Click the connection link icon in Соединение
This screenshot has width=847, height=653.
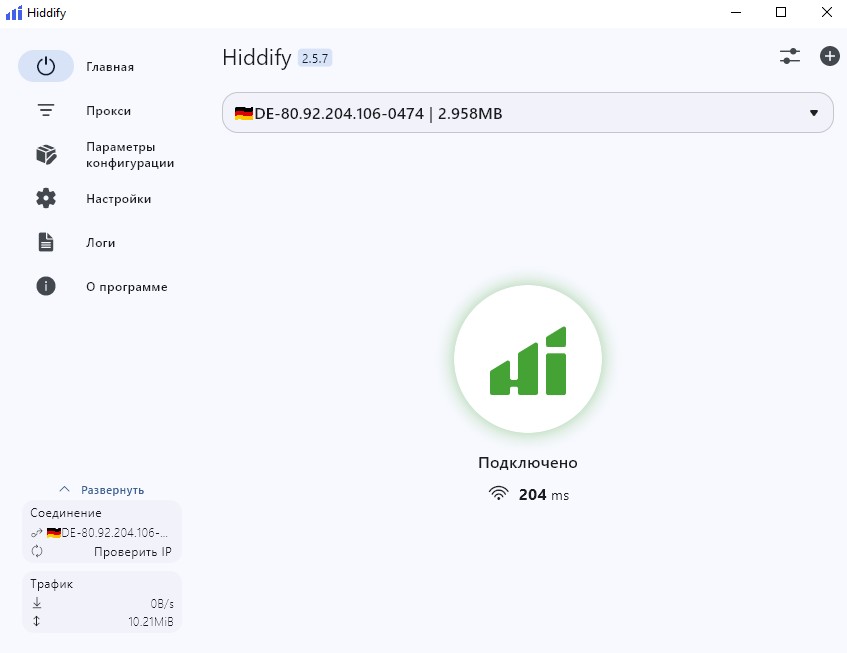tap(37, 533)
